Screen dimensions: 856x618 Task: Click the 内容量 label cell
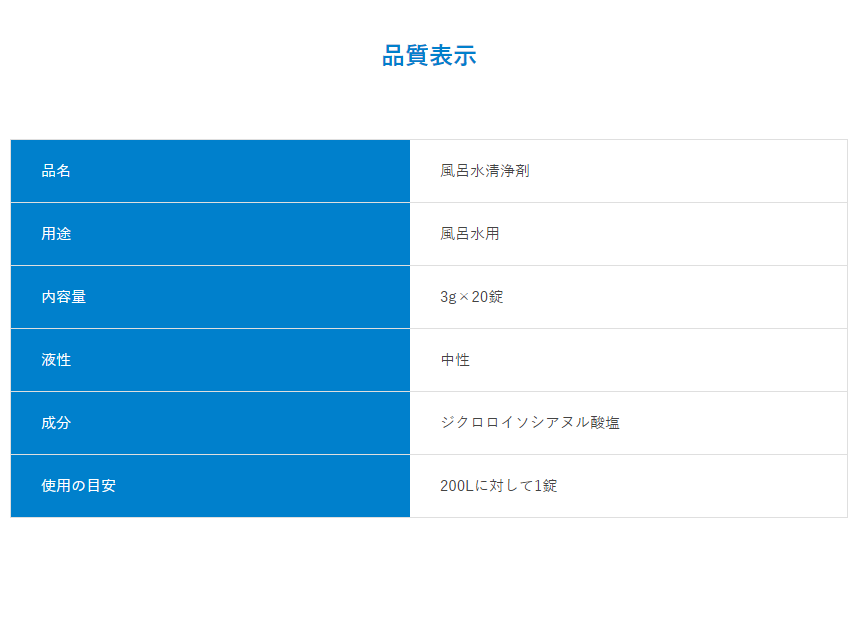[63, 297]
